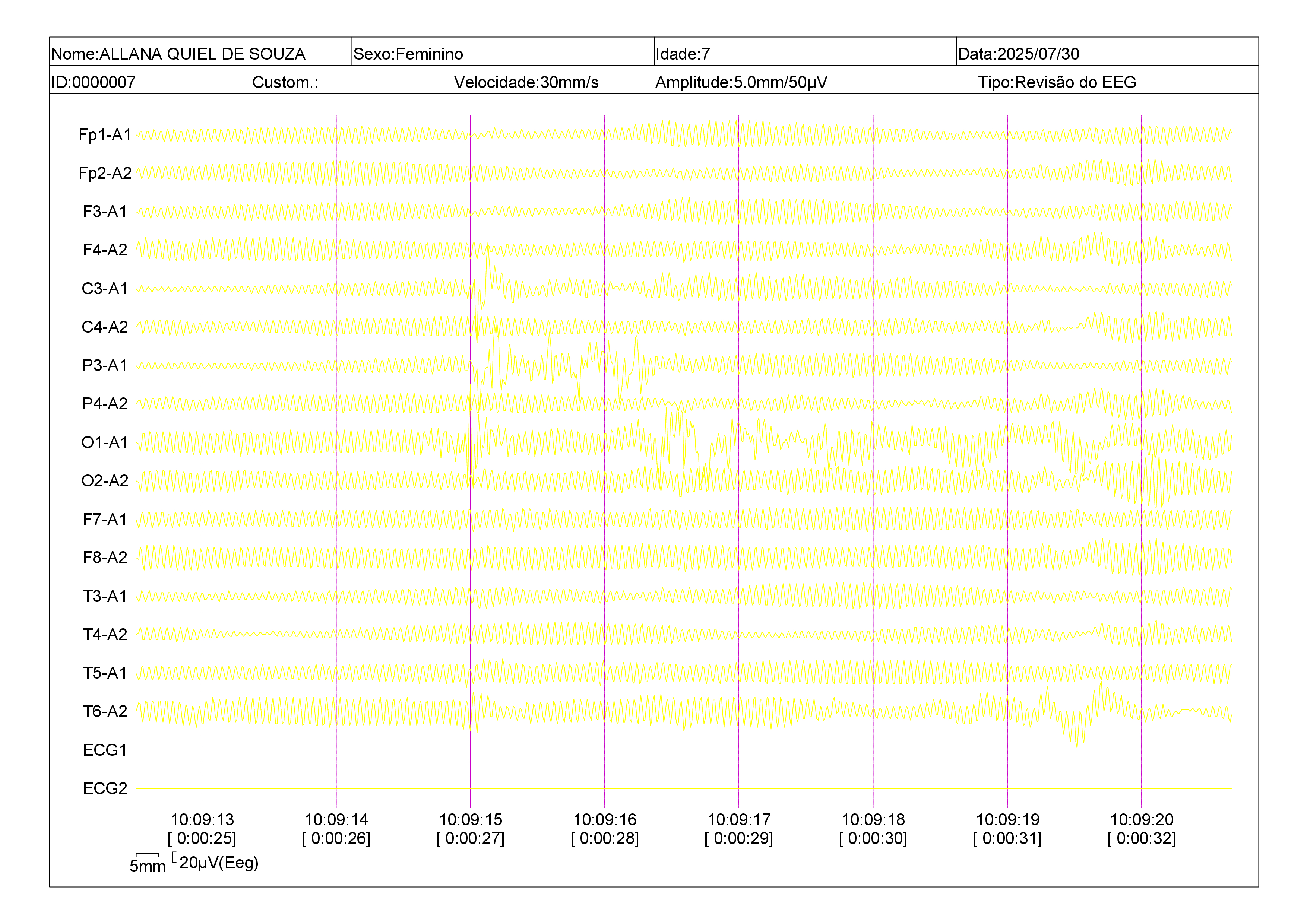
Task: Click the 'Velocidade:30mm/s' text
Action: tap(526, 83)
